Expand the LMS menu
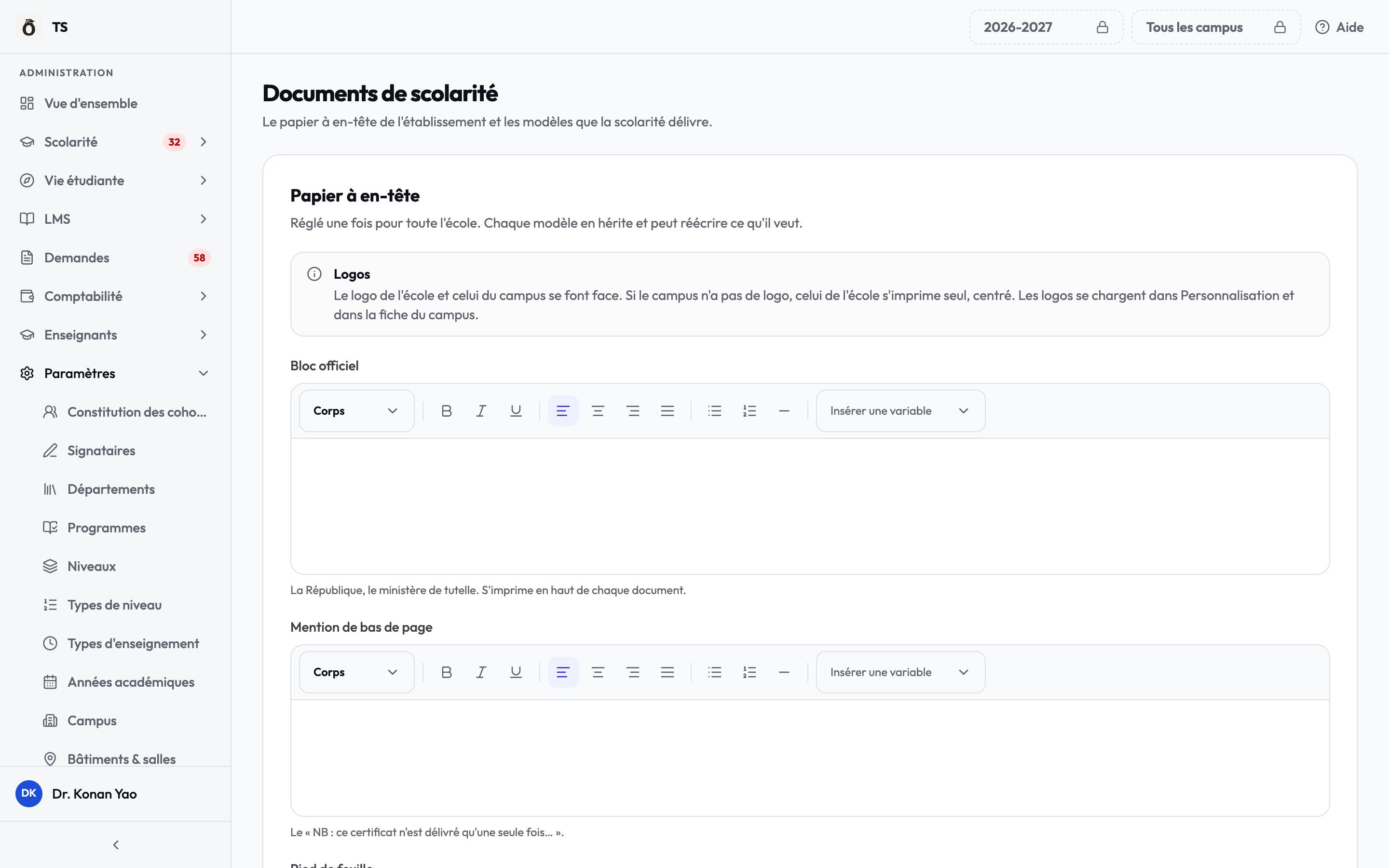The width and height of the screenshot is (1389, 868). tap(115, 219)
